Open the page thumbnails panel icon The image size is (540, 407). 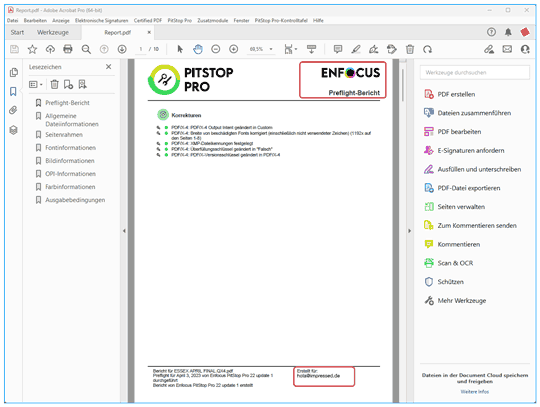click(14, 72)
